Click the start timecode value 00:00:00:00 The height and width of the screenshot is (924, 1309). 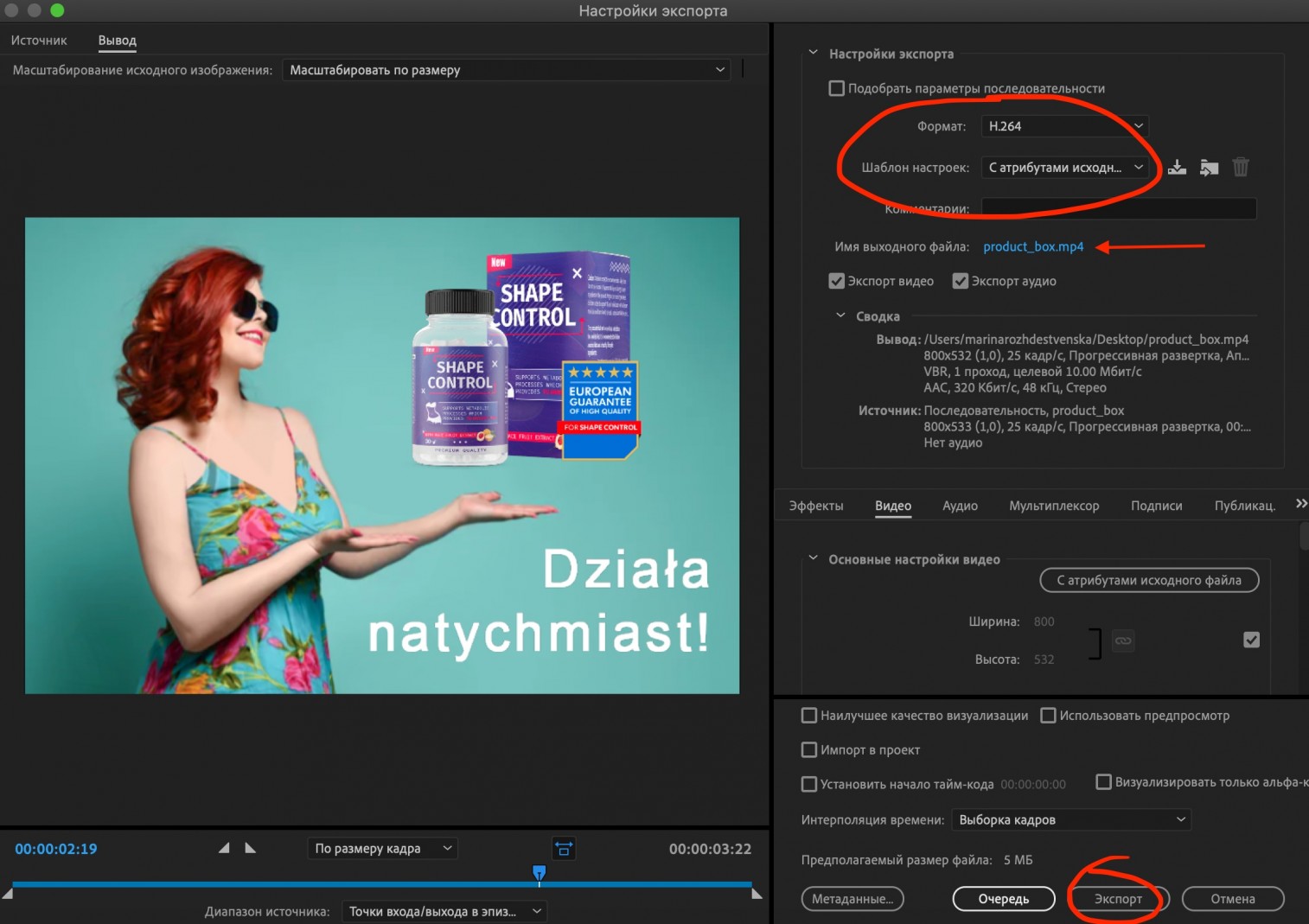pyautogui.click(x=1033, y=785)
